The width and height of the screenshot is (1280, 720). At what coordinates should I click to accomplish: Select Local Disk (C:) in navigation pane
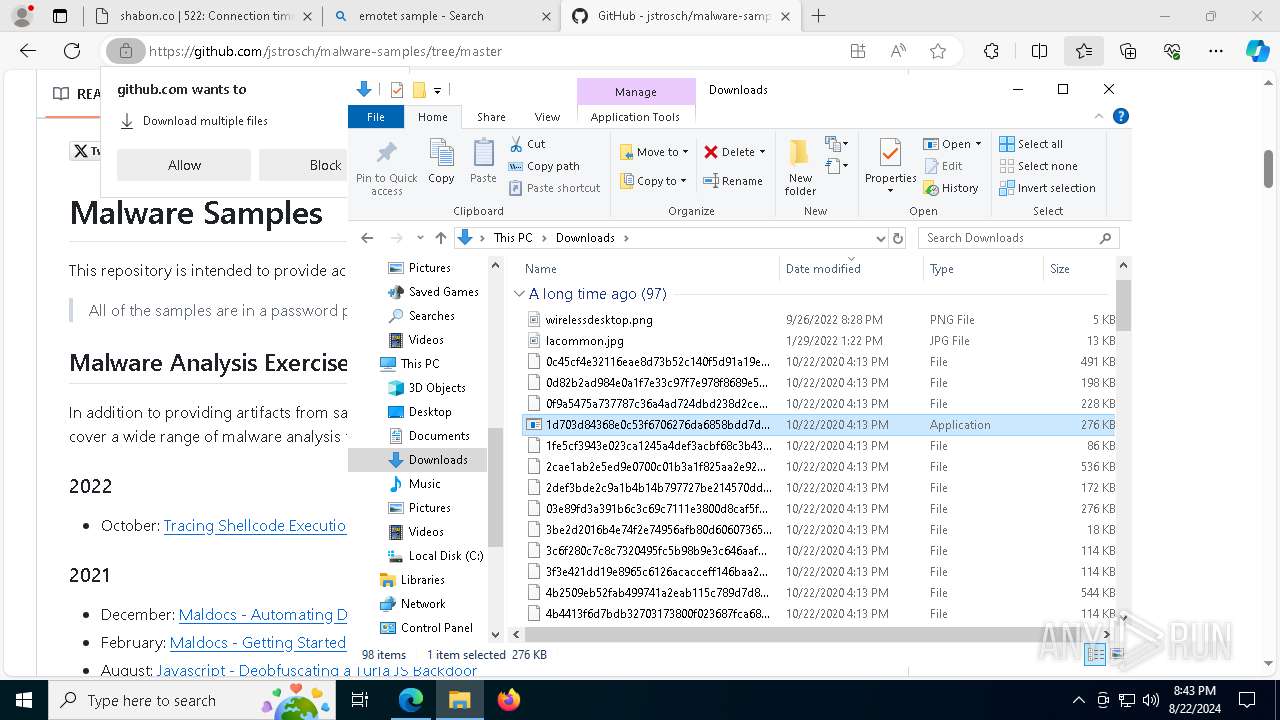[x=445, y=555]
